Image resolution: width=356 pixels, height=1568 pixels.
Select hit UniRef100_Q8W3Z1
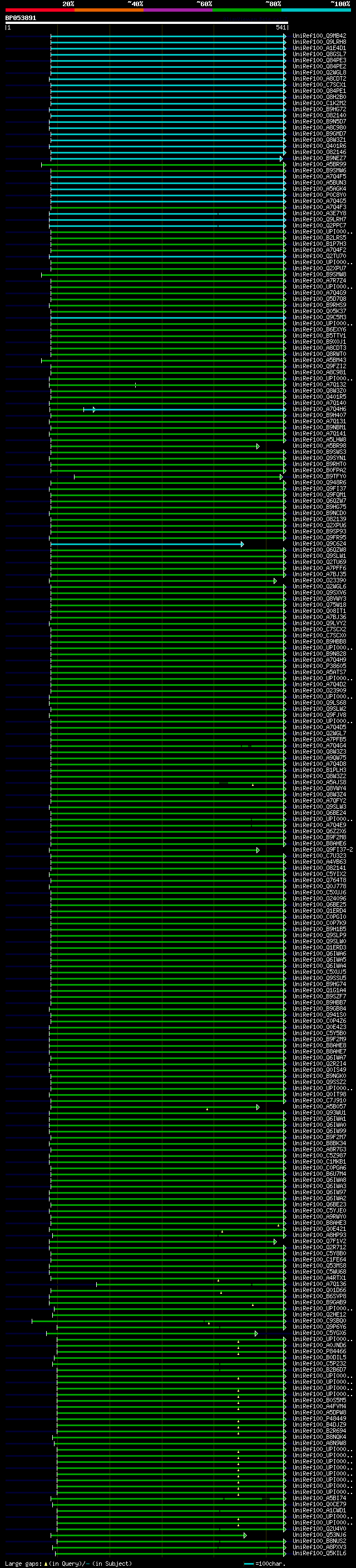pos(319,140)
